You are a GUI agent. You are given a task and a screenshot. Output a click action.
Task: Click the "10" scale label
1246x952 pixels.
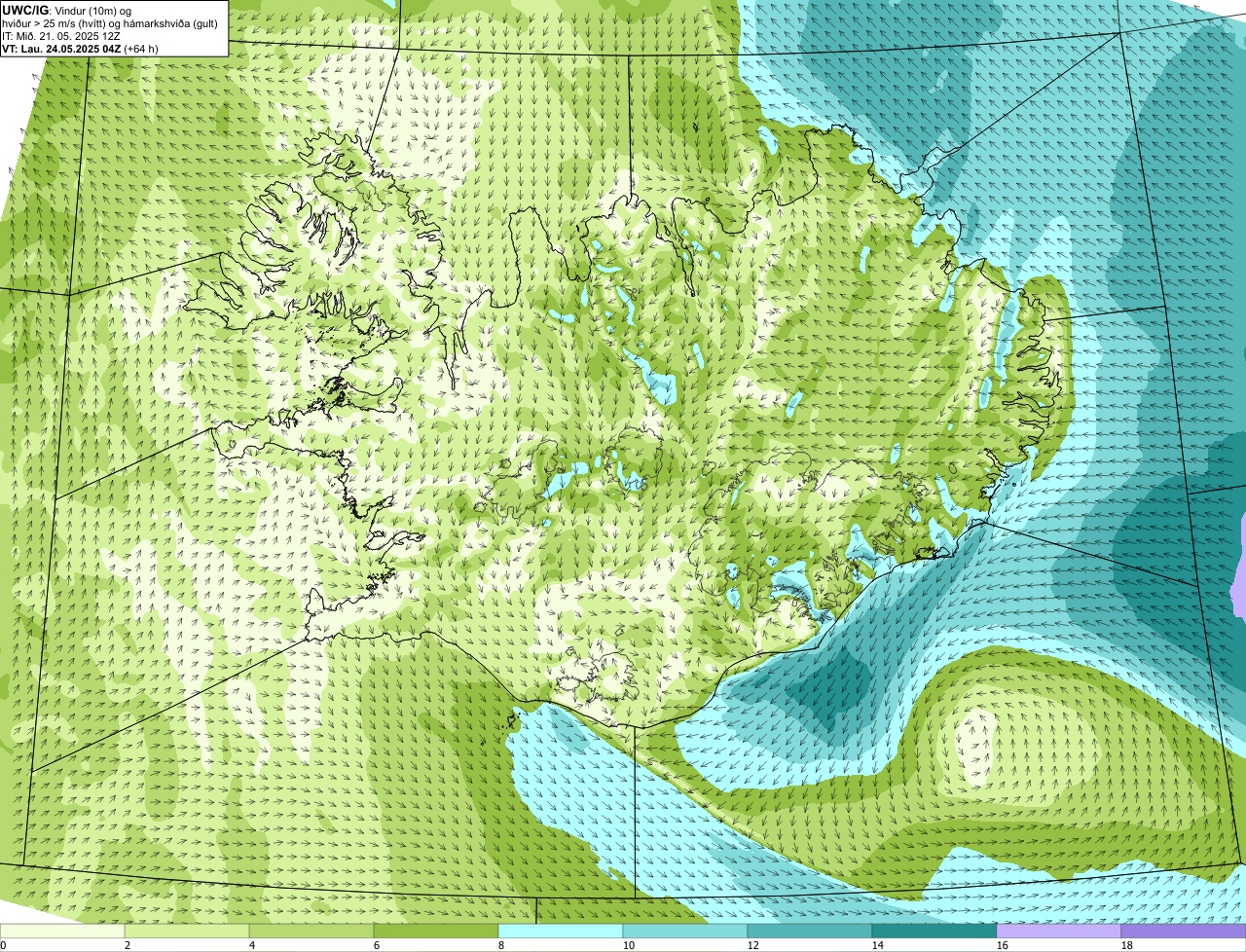[629, 945]
